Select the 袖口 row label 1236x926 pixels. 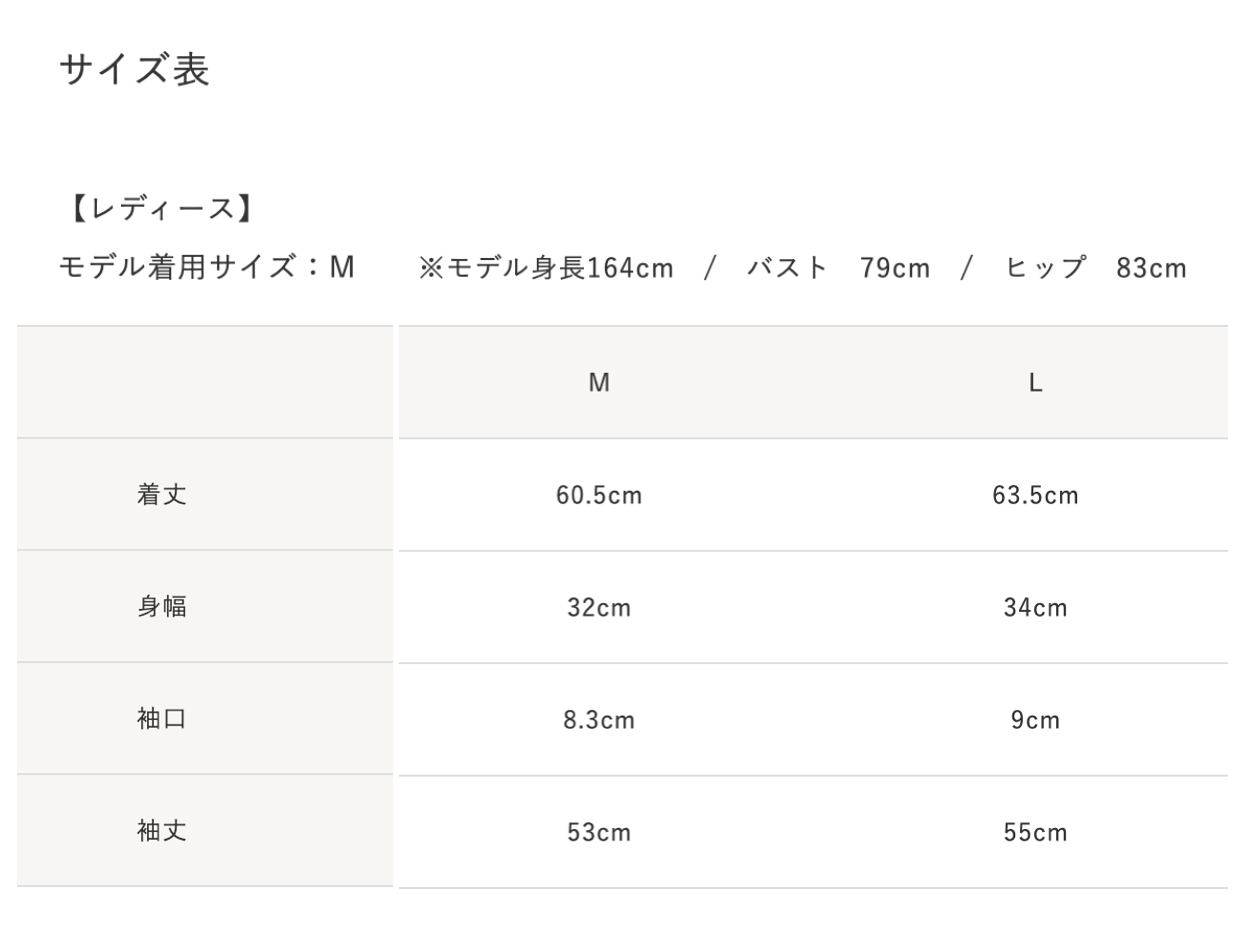(162, 719)
